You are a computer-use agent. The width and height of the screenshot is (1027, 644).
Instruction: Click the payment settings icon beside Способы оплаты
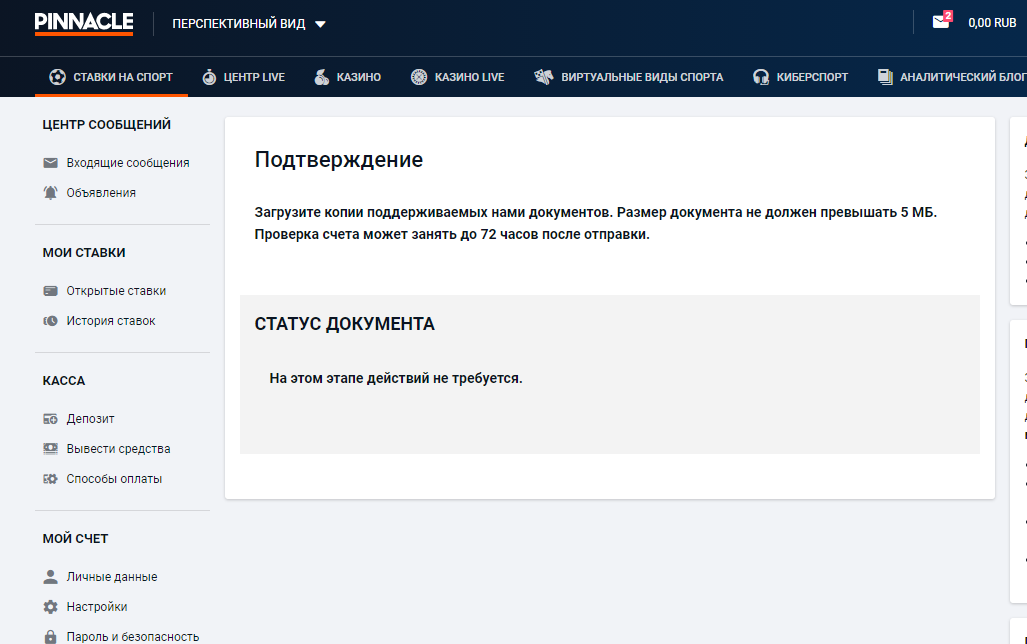click(50, 479)
